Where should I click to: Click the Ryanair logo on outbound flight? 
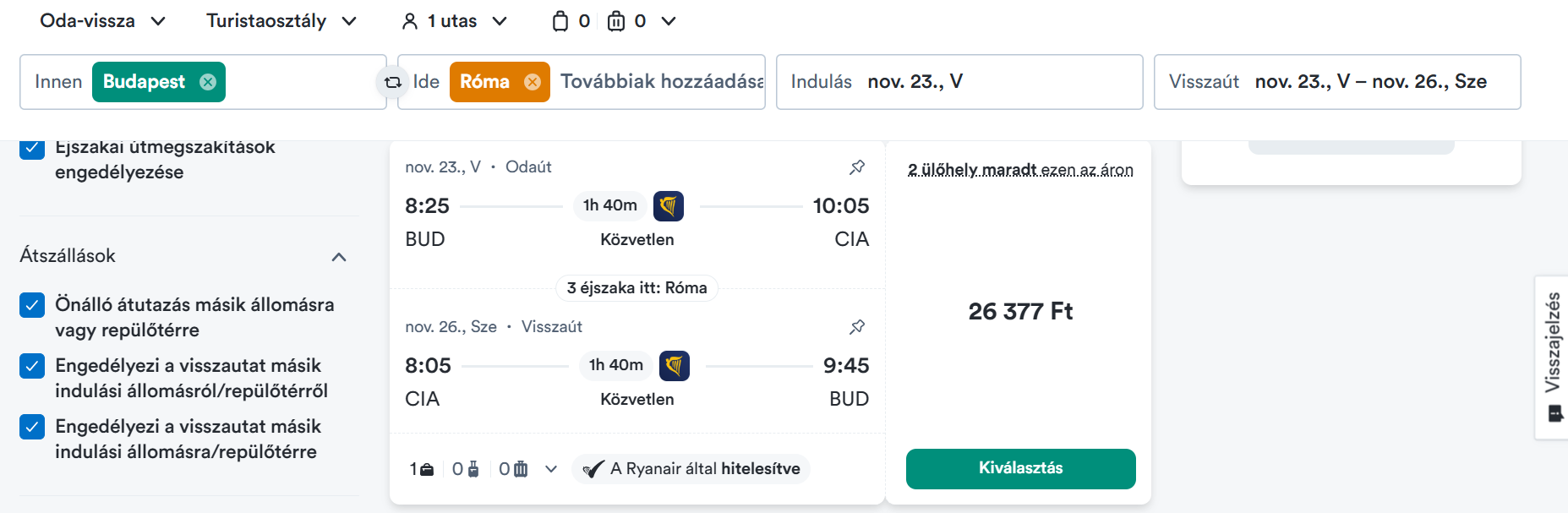tap(669, 205)
